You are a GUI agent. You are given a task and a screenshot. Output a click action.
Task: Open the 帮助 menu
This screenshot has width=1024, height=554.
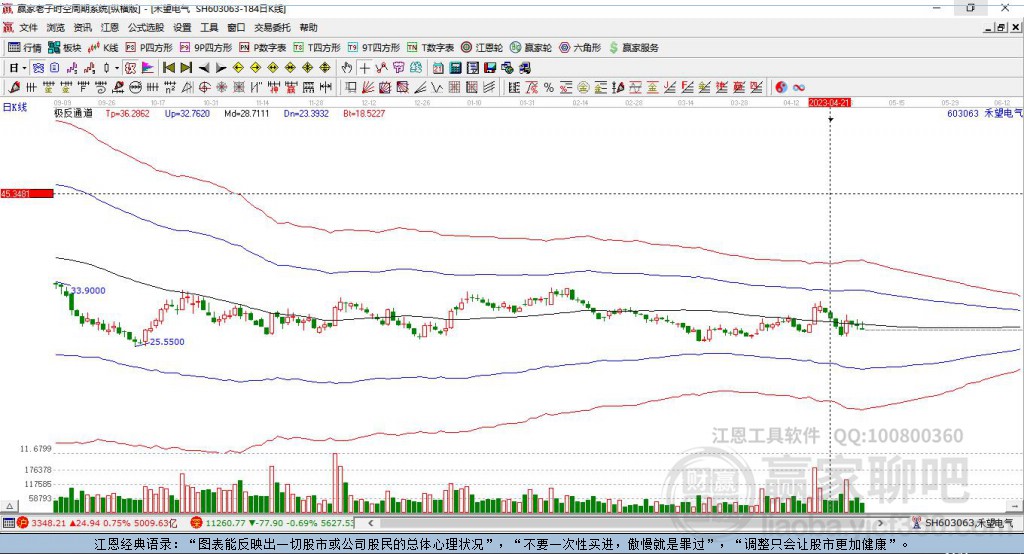point(308,27)
